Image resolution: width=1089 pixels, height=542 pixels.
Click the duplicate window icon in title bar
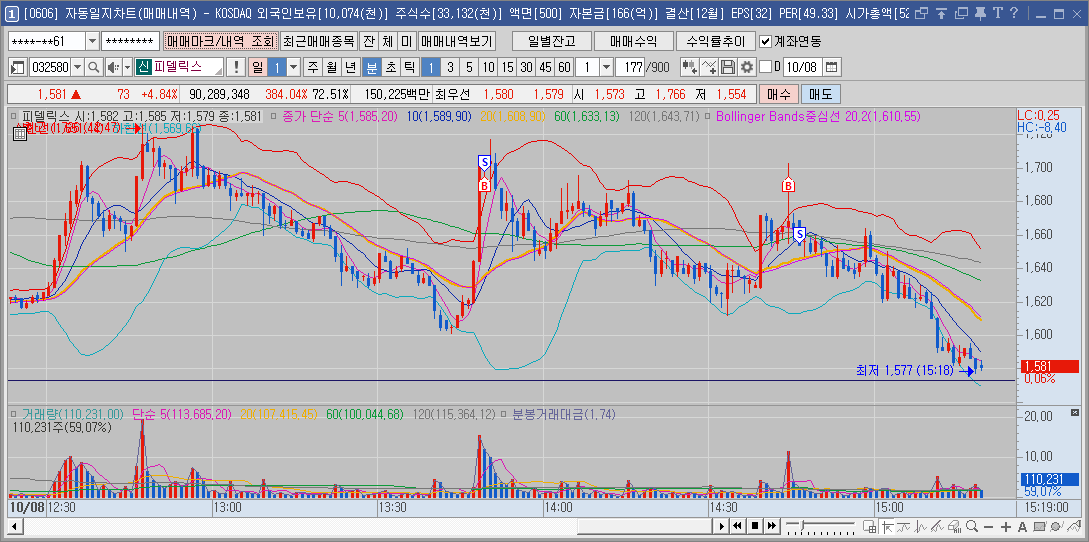[x=962, y=14]
